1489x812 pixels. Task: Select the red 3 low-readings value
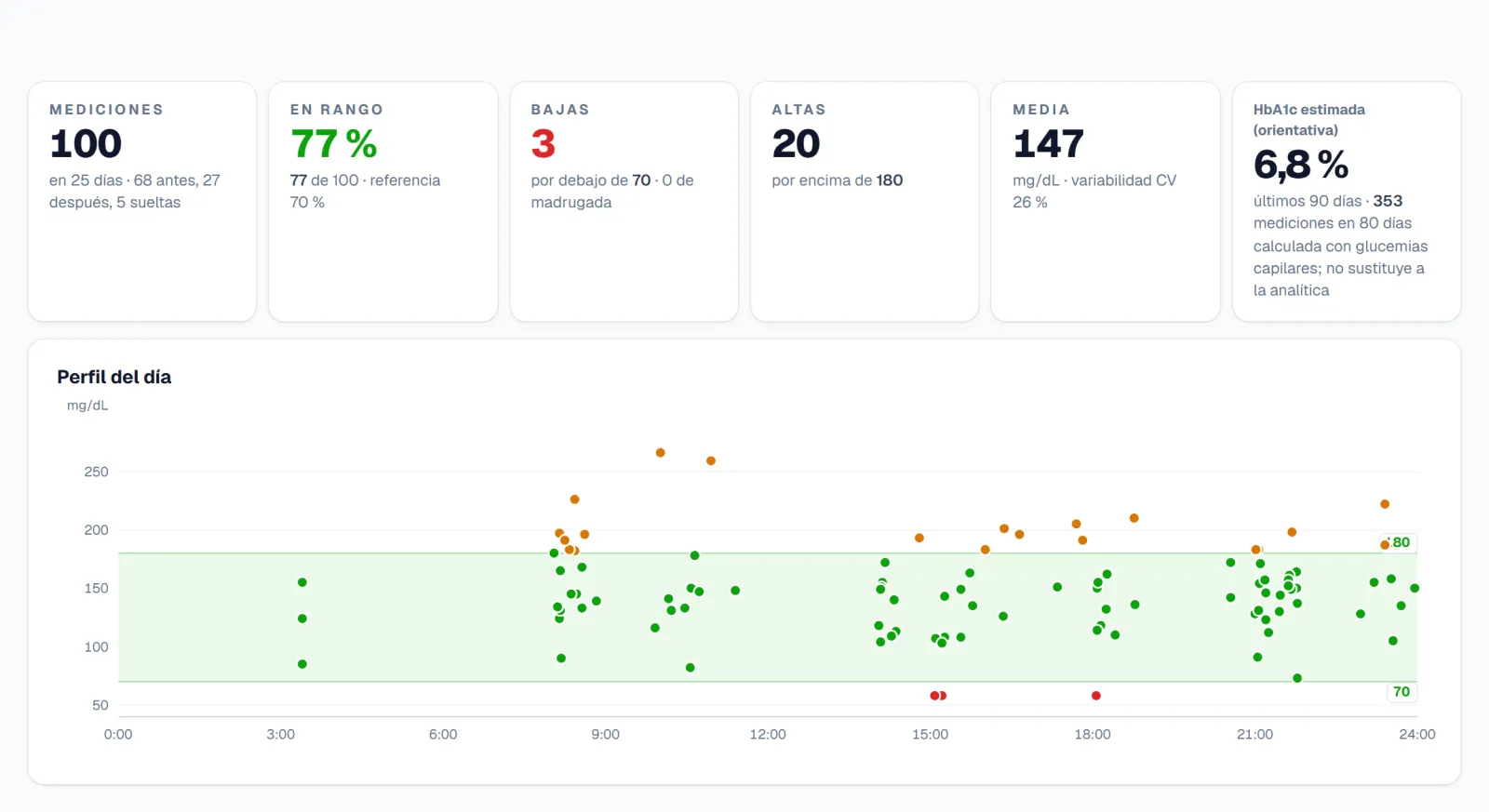click(x=543, y=144)
